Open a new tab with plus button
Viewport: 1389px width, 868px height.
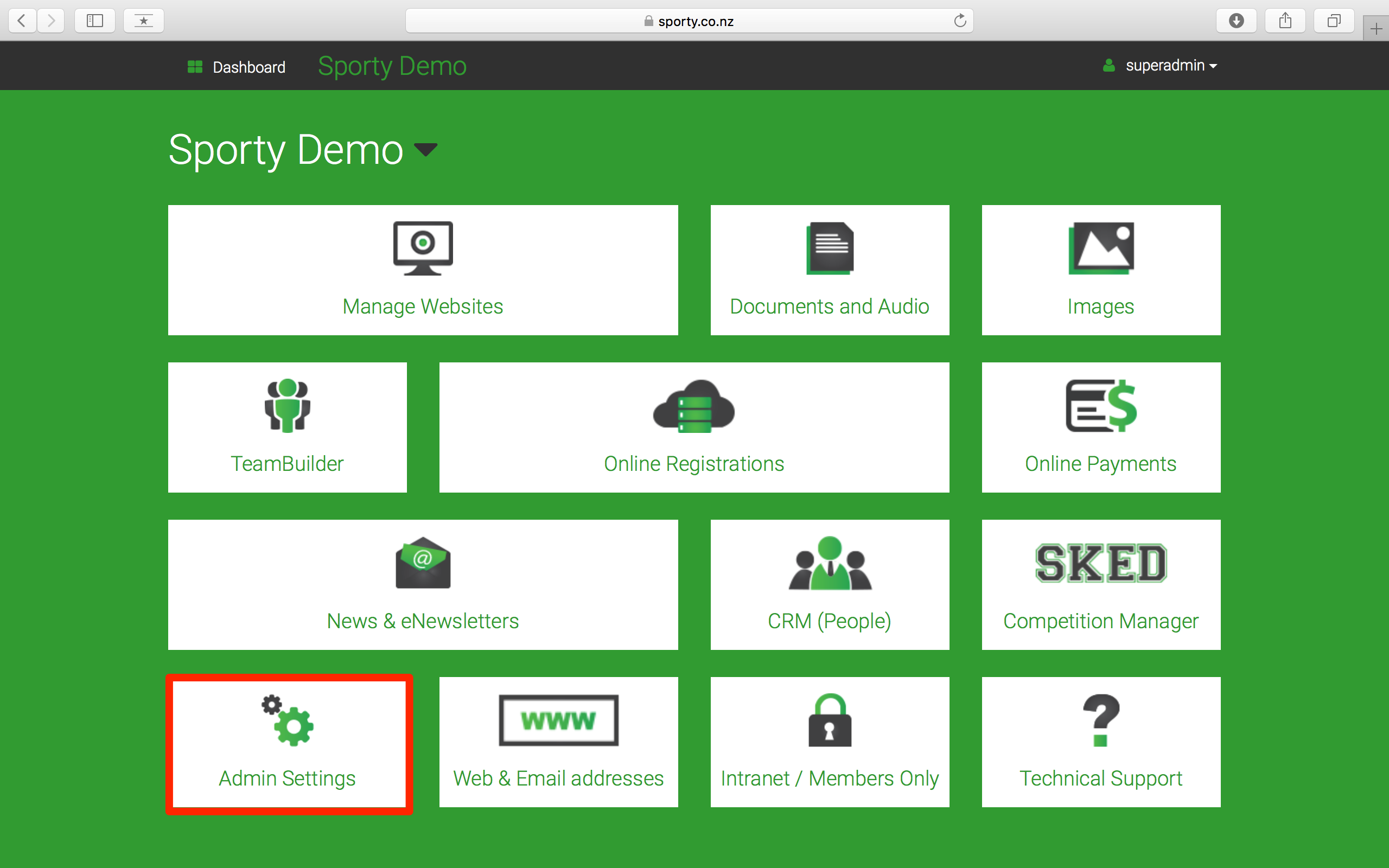click(x=1376, y=29)
